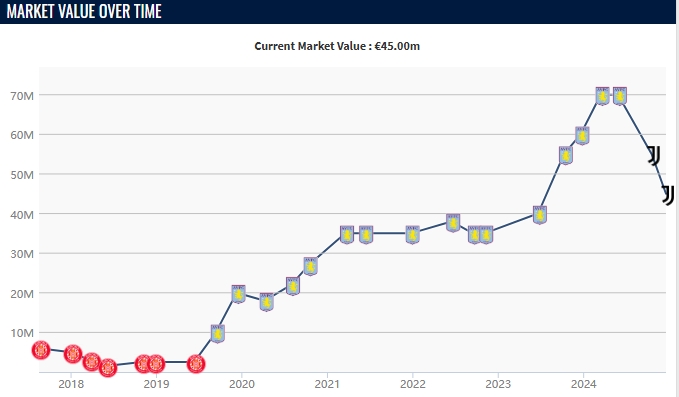Viewport: 679px width, 397px height.
Task: Select the Aston Villa crest at 60M
Action: pyautogui.click(x=582, y=136)
